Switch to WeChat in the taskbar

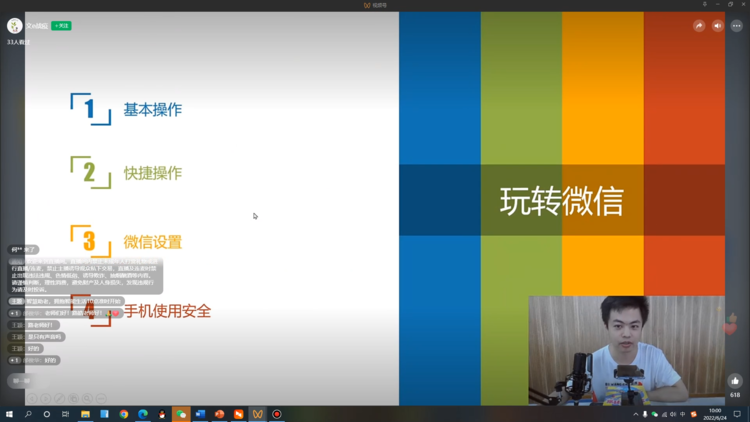pos(181,414)
